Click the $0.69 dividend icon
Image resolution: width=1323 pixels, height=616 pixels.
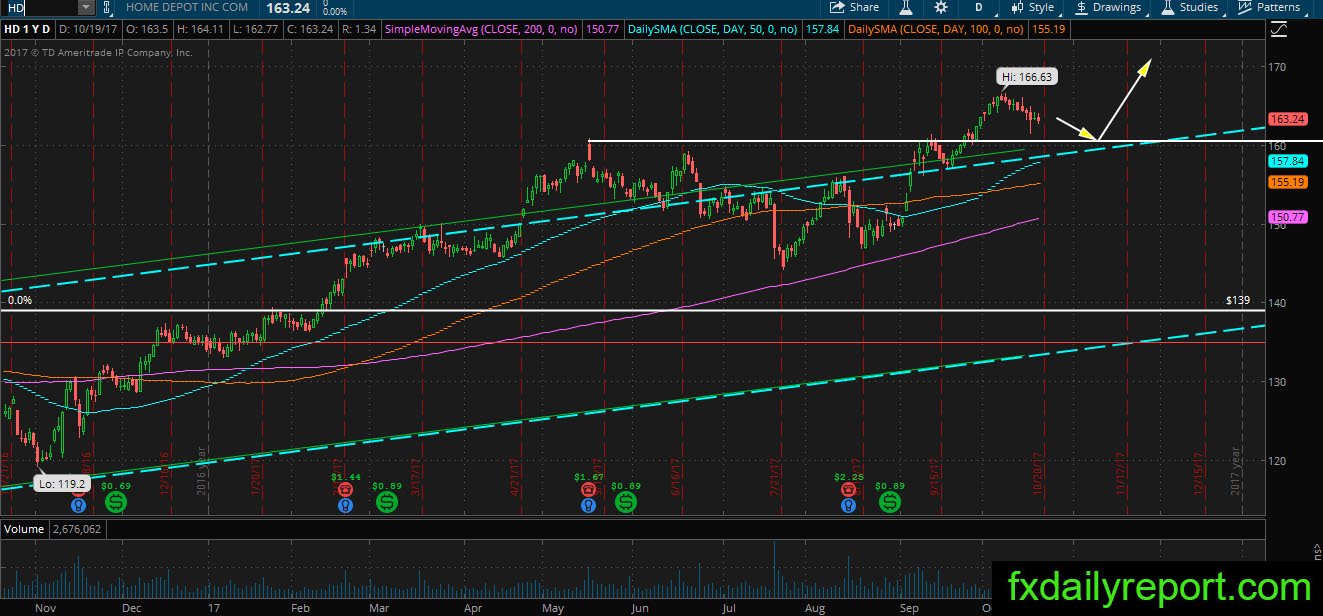[x=115, y=501]
